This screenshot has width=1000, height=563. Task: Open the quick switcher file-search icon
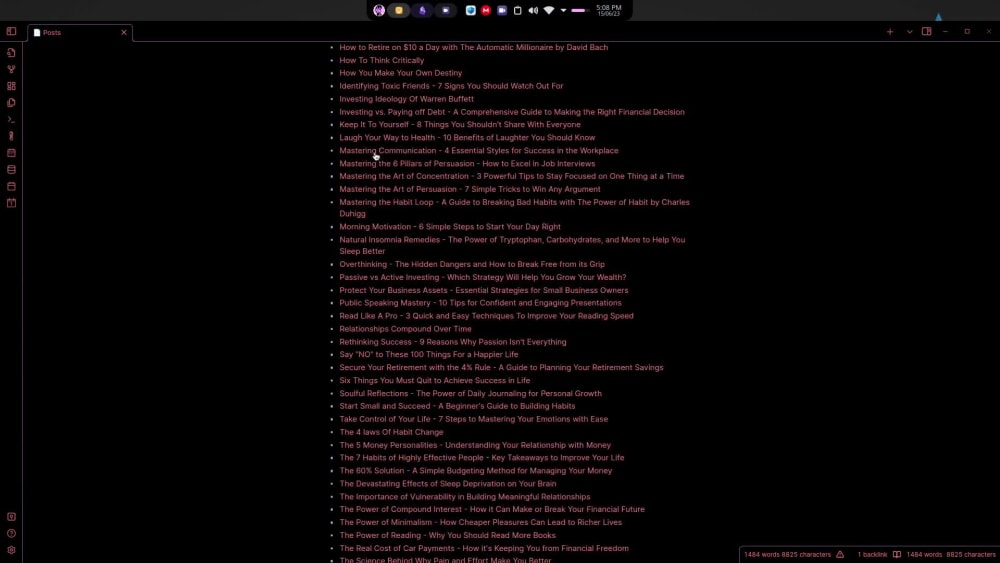click(11, 52)
